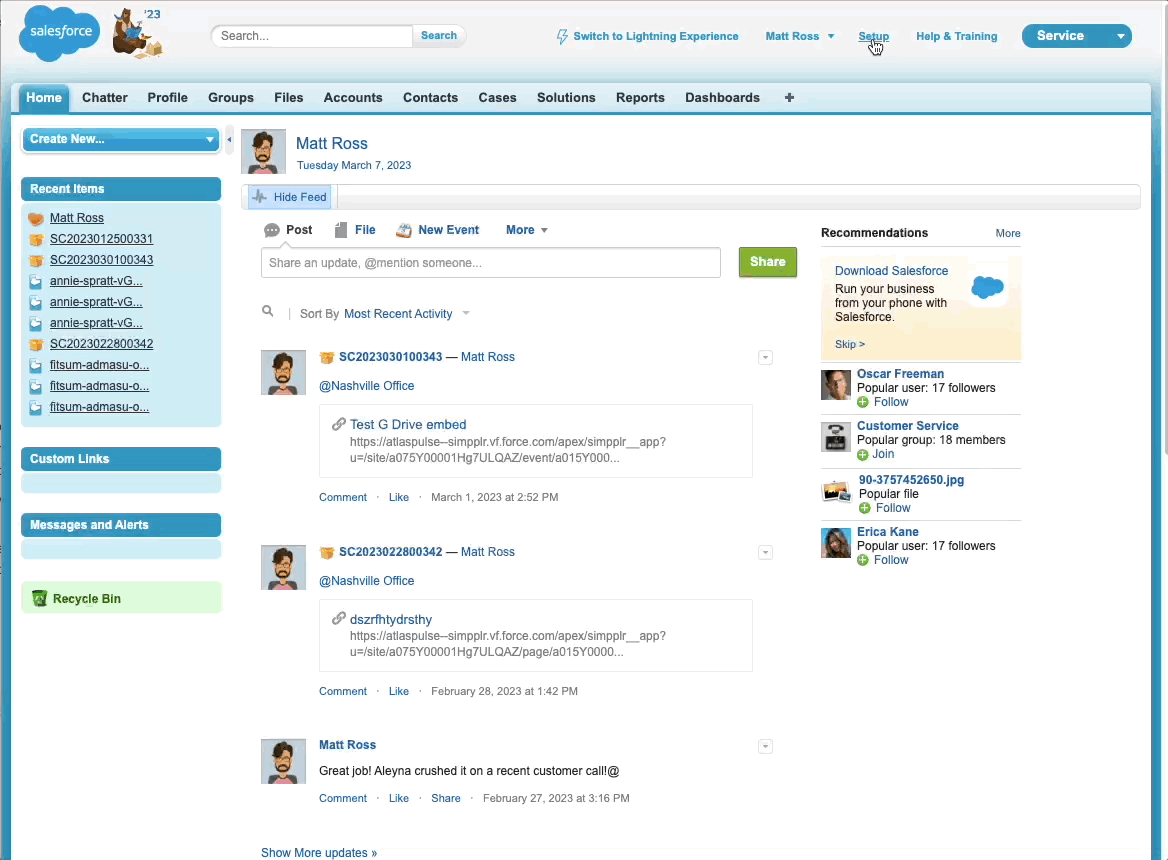Click the plus icon for all tabs
This screenshot has height=860, width=1168.
(789, 98)
